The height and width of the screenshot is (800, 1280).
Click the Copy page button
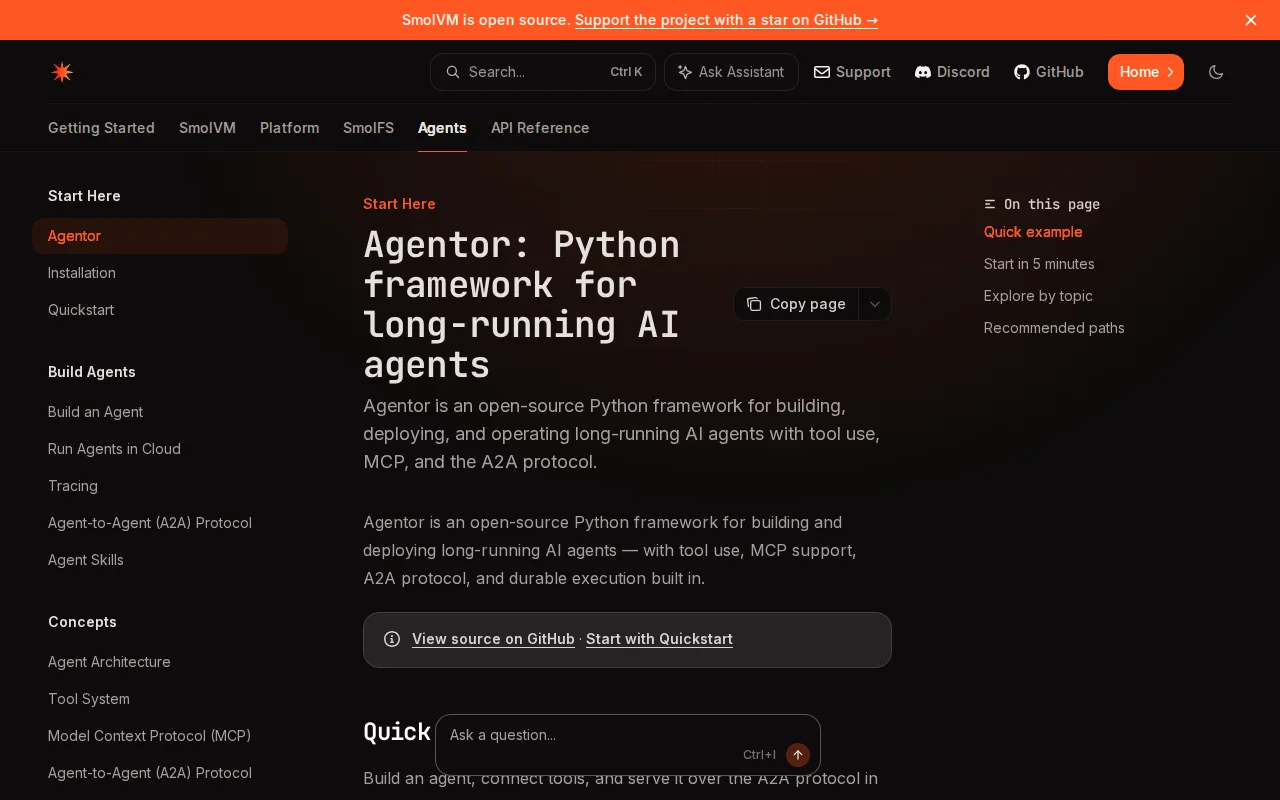[x=796, y=304]
